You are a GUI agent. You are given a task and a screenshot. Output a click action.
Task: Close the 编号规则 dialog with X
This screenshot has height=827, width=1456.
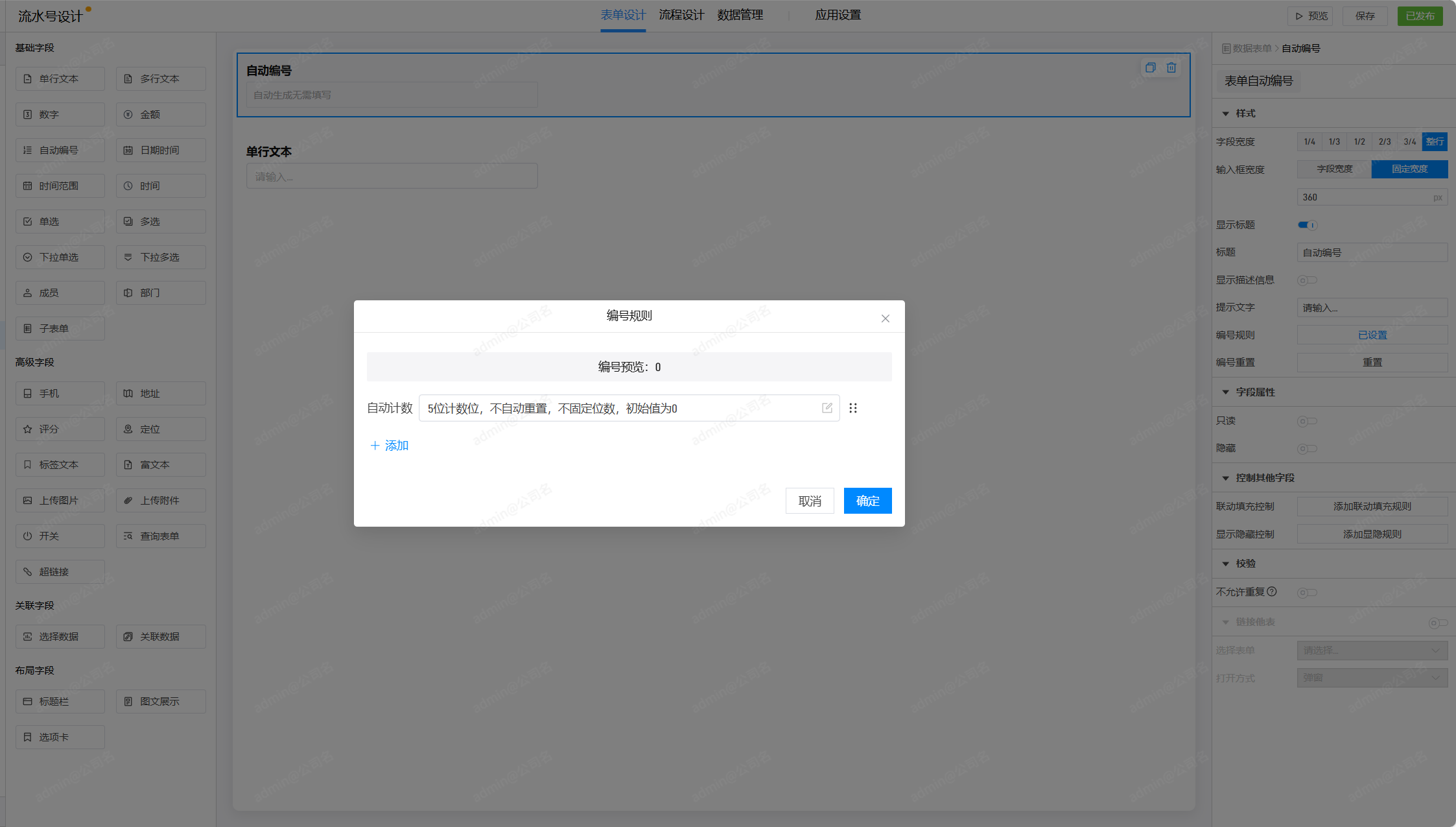pyautogui.click(x=885, y=318)
